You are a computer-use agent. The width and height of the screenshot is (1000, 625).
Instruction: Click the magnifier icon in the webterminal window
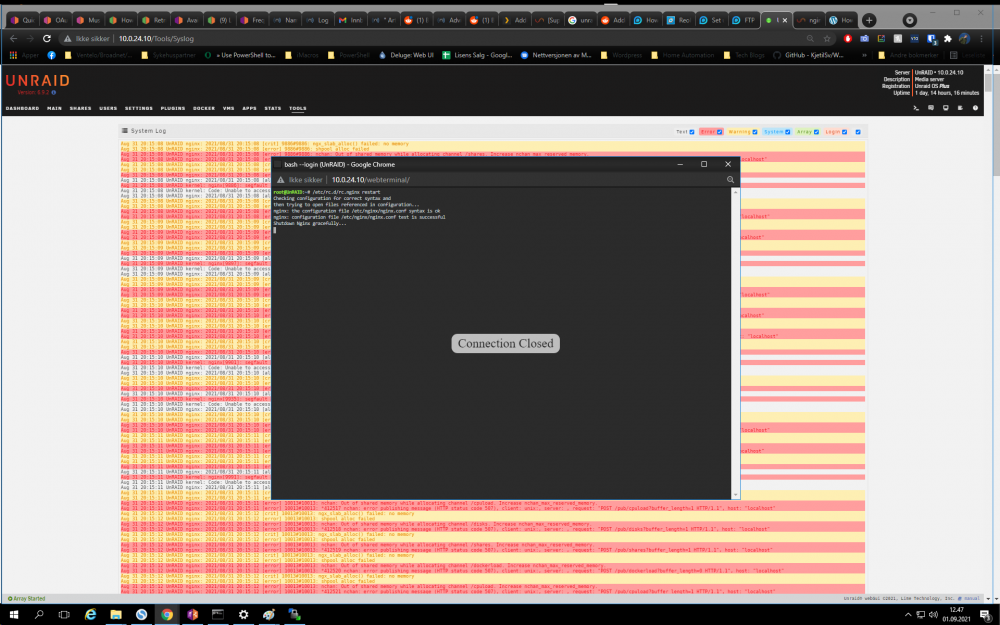[x=730, y=180]
